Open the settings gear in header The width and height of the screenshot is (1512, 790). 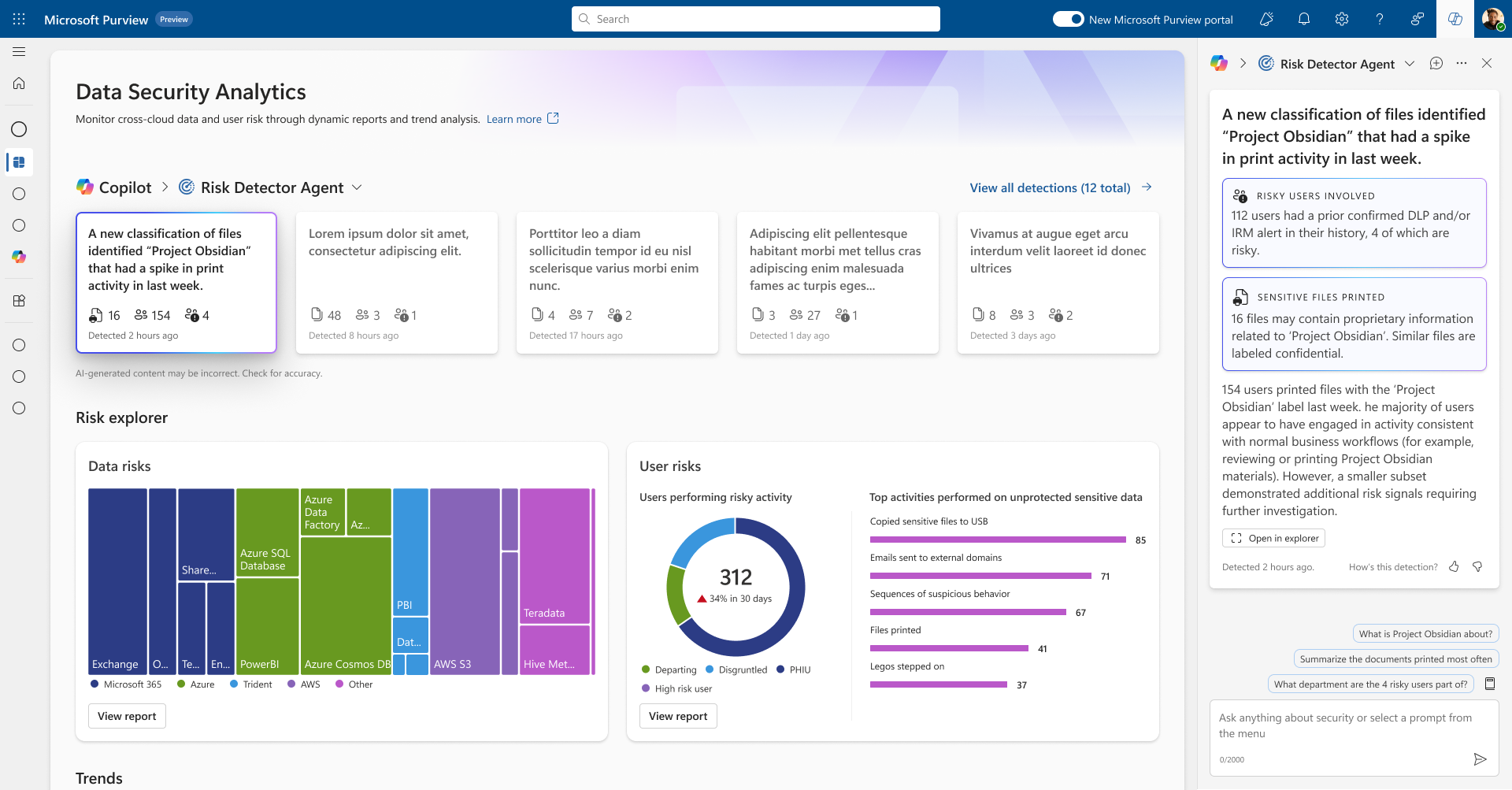pos(1342,19)
